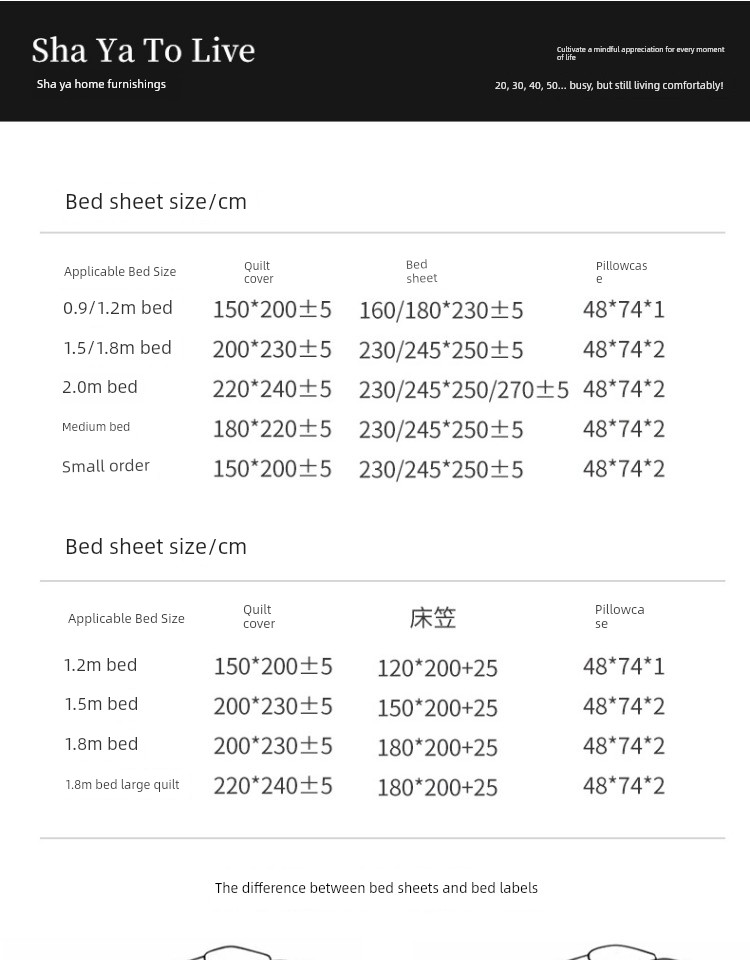The width and height of the screenshot is (750, 960).
Task: Click the 'Sha ya home furnishings' subtitle
Action: click(x=101, y=84)
